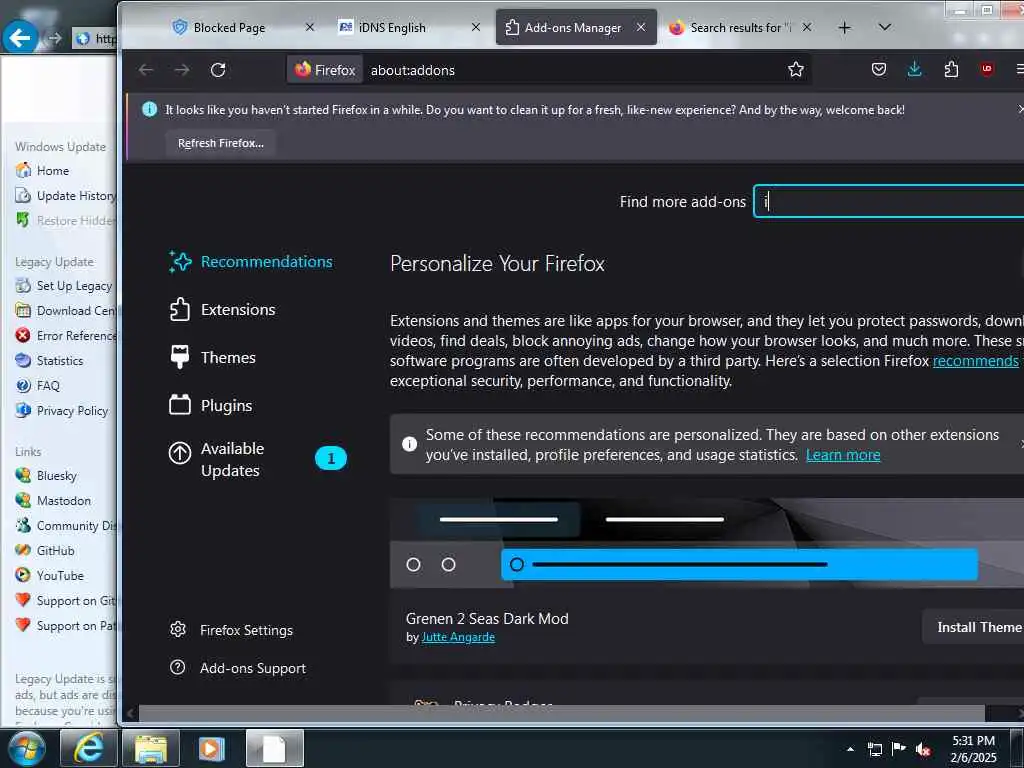Image resolution: width=1024 pixels, height=768 pixels.
Task: Click the Available Updates count badge
Action: pyautogui.click(x=330, y=458)
